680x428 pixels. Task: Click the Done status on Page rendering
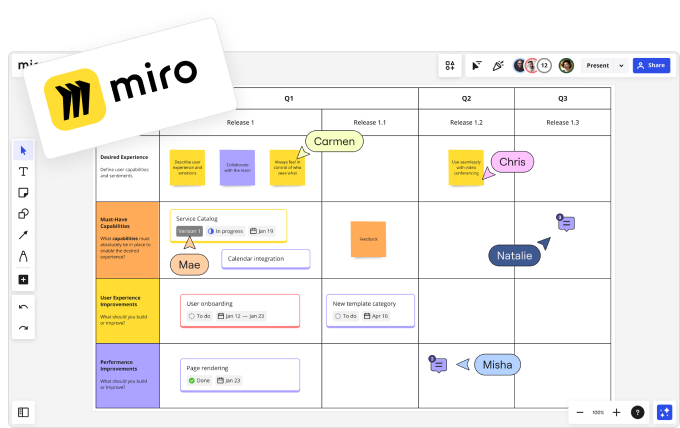196,380
